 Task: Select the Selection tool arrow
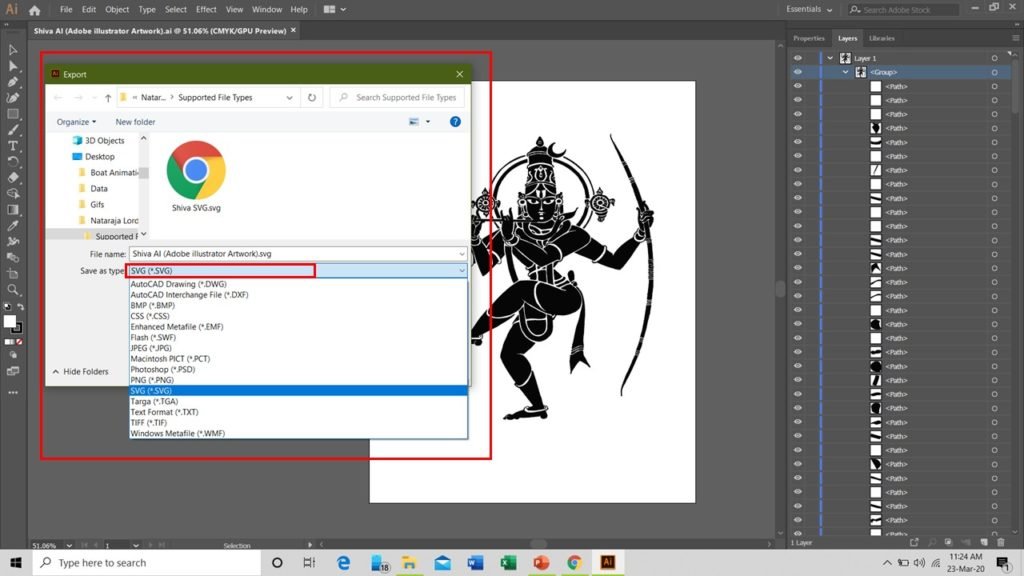(x=12, y=50)
